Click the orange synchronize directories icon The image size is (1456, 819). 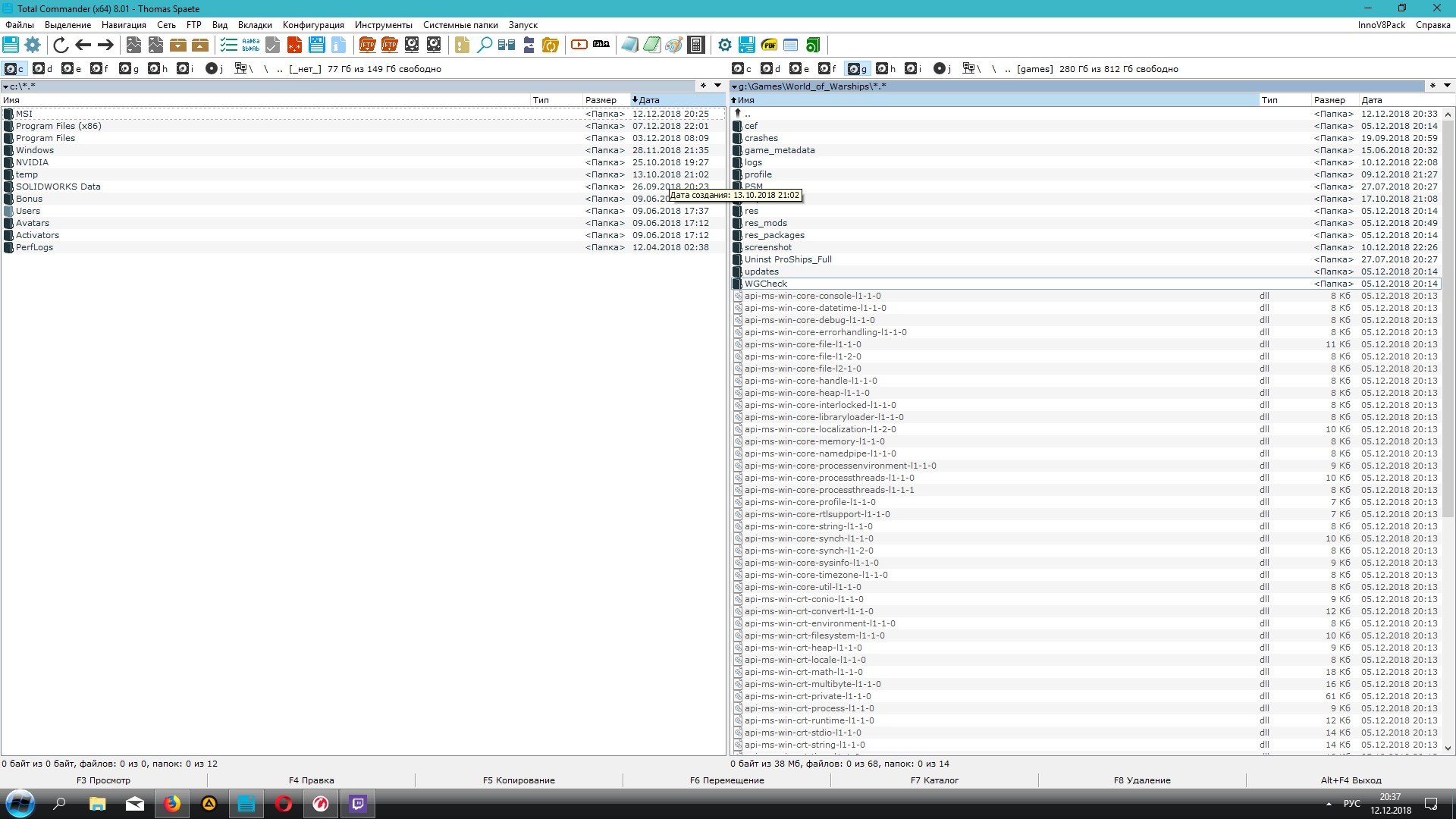(551, 45)
